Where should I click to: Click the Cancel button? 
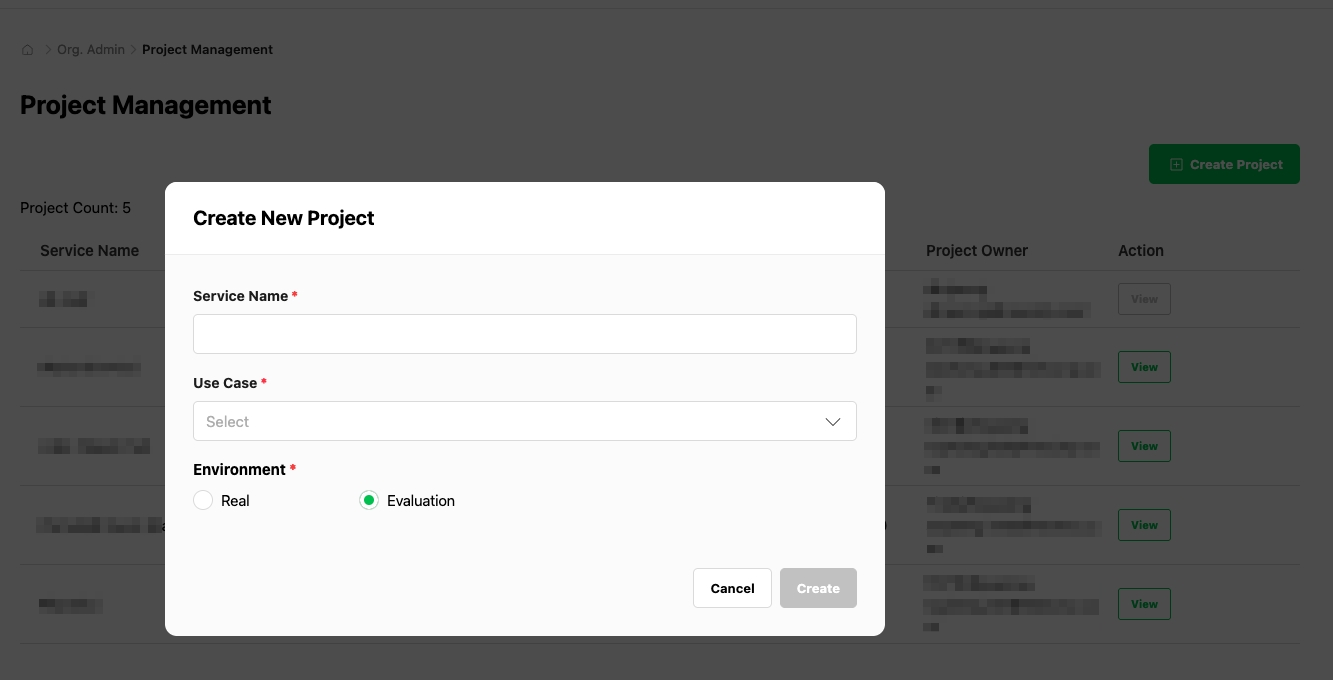732,588
